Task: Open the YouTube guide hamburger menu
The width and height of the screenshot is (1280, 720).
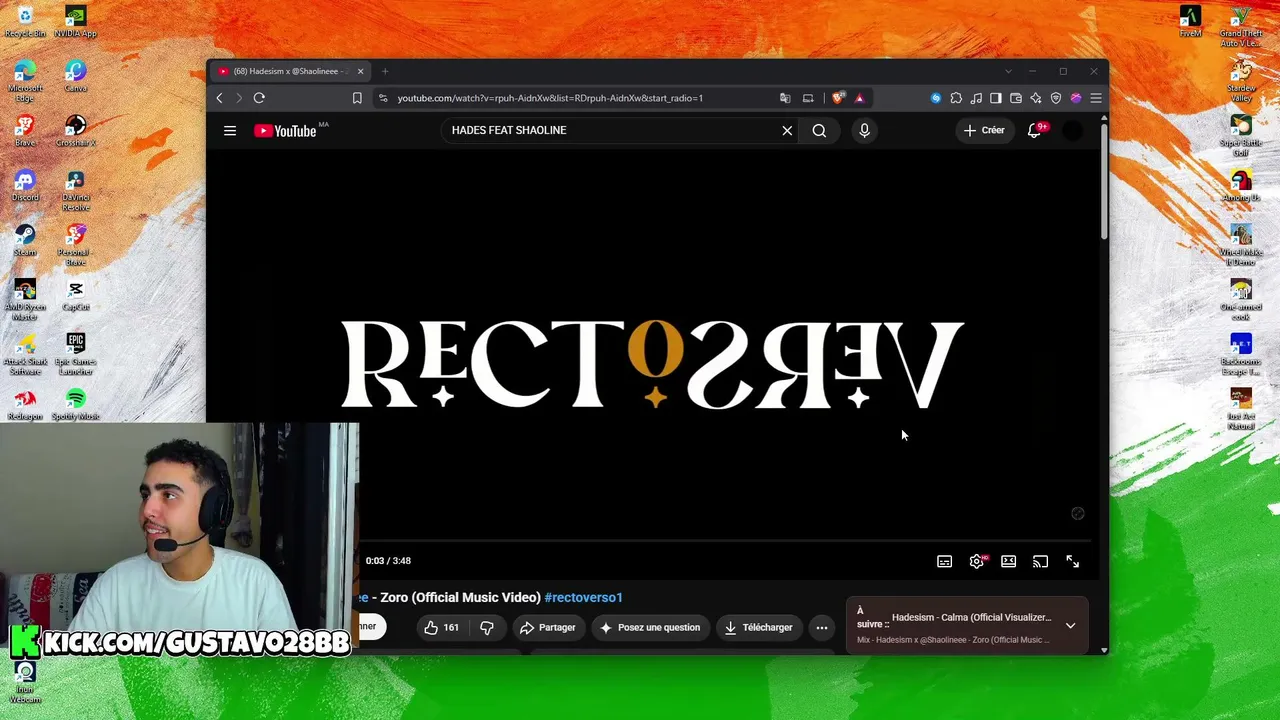Action: point(230,130)
